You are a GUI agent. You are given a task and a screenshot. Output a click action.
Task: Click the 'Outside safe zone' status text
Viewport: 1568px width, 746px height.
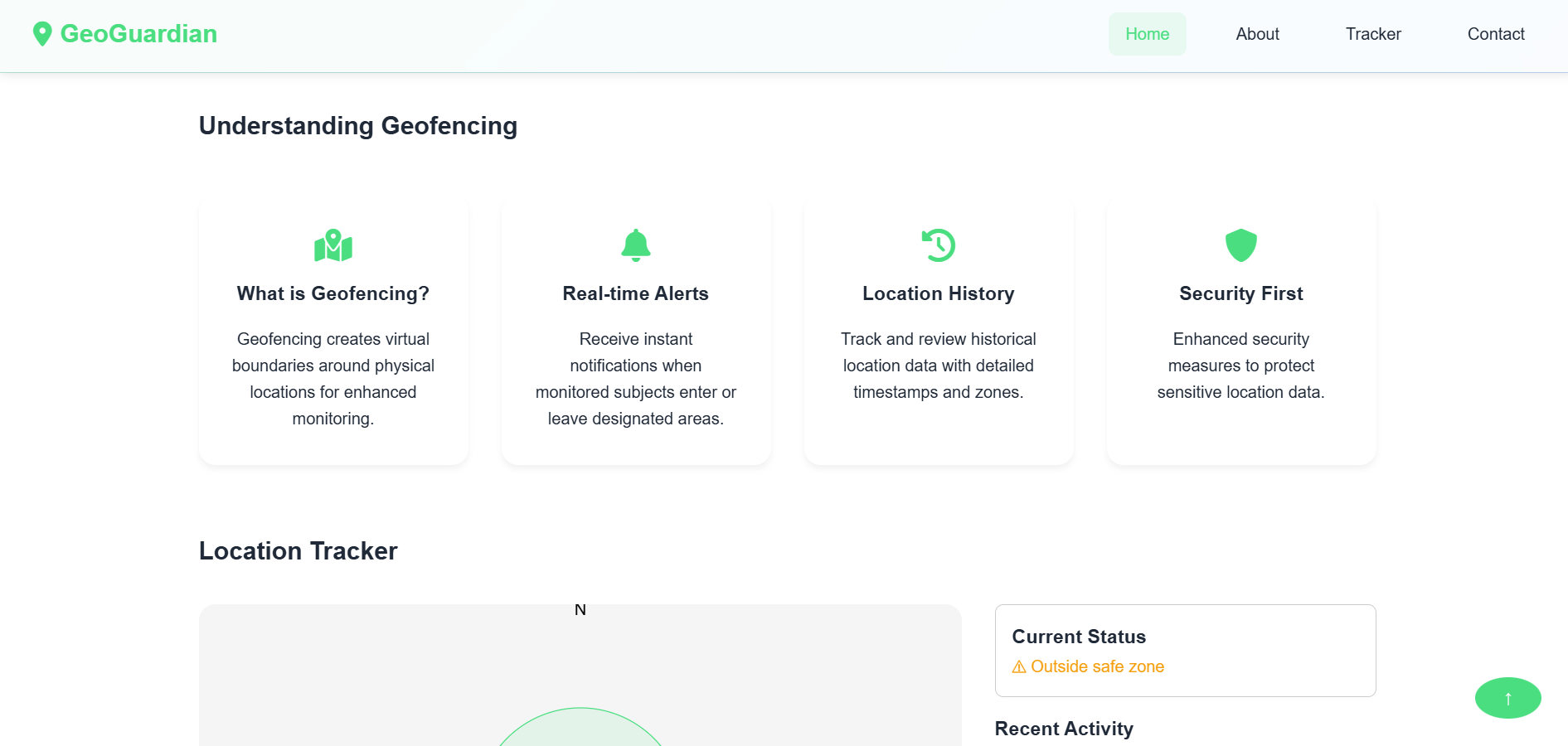[1098, 666]
